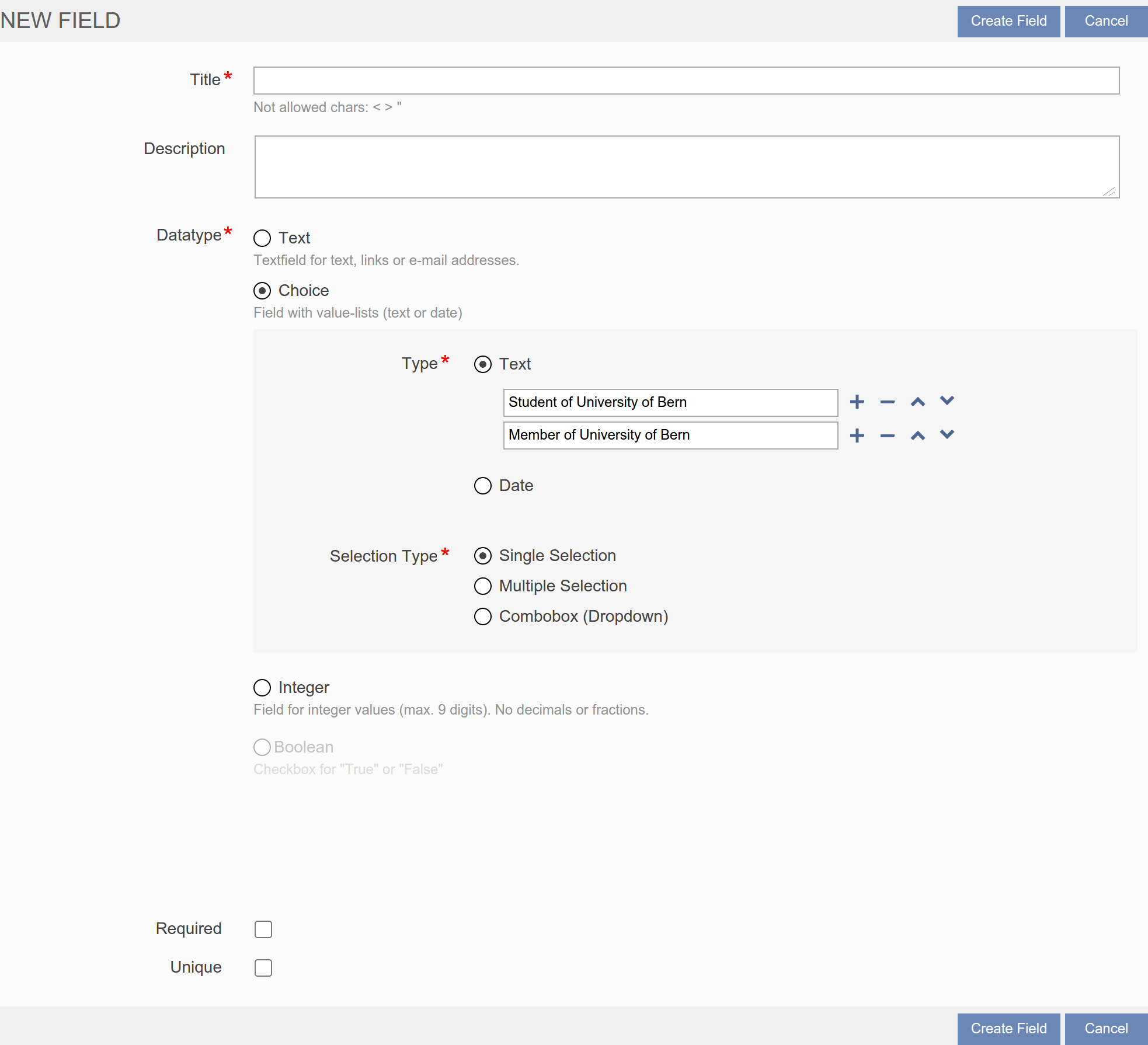The height and width of the screenshot is (1045, 1148).
Task: Click the top Create Field button
Action: pos(1008,21)
